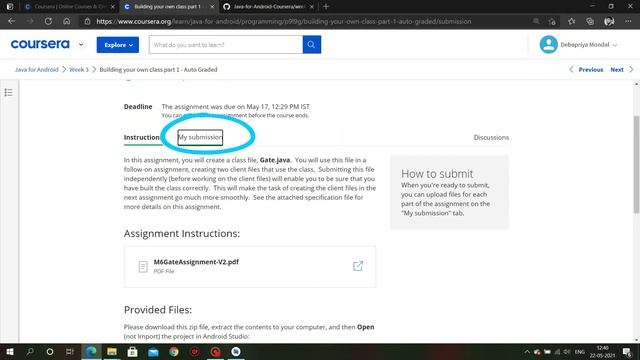This screenshot has height=360, width=640.
Task: Click the browser forward arrow
Action: click(30, 21)
